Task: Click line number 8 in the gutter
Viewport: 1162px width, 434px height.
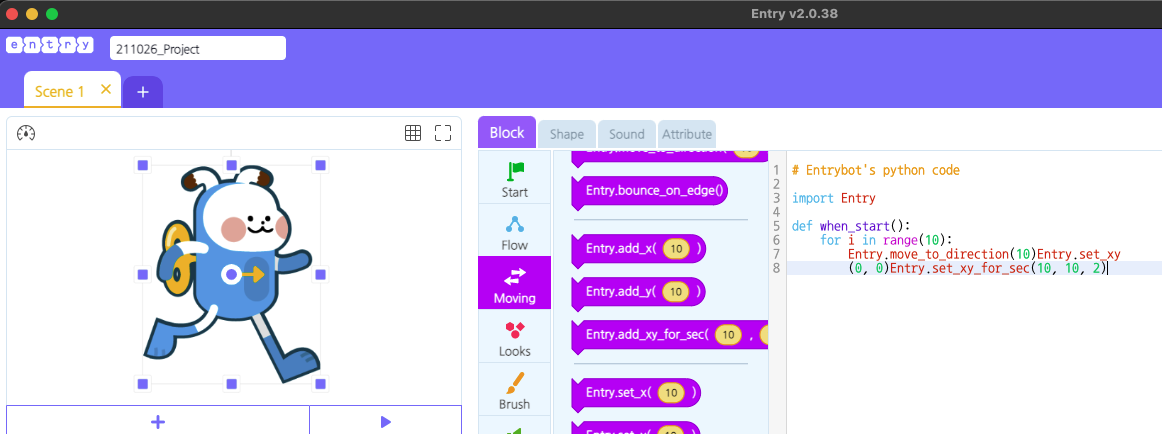Action: pyautogui.click(x=776, y=268)
